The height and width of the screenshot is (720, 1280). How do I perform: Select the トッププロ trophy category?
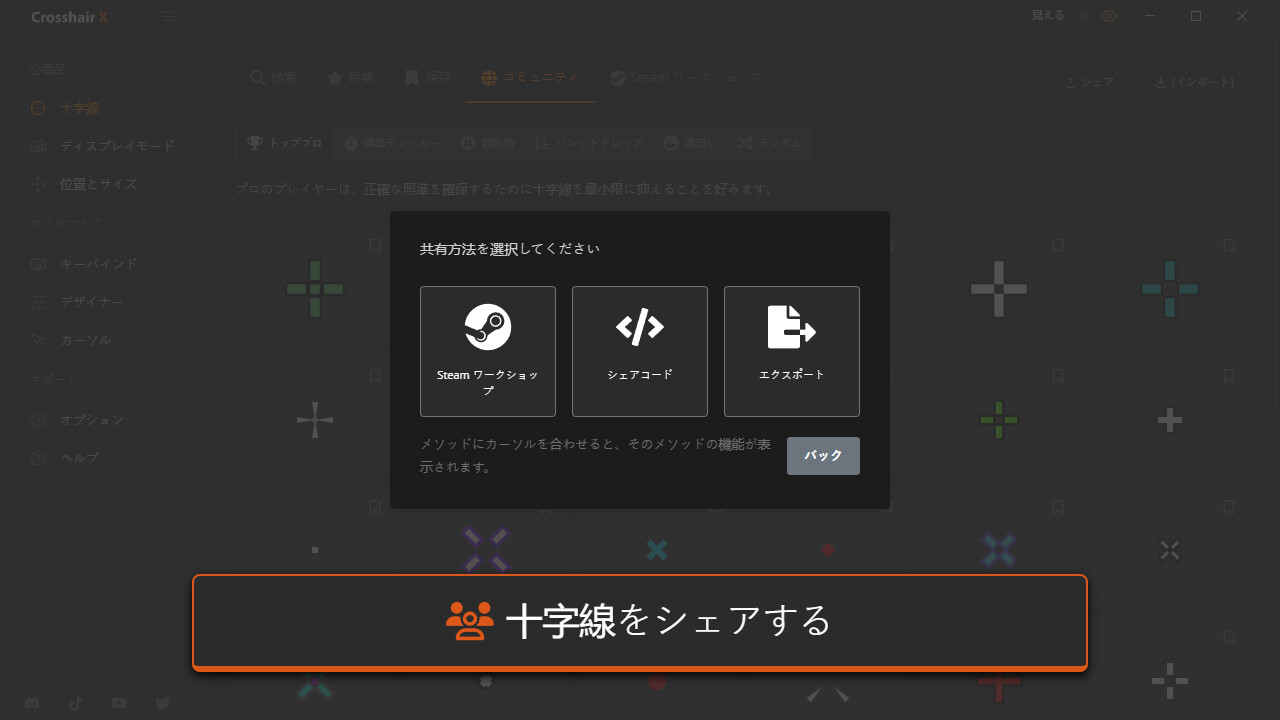click(285, 143)
